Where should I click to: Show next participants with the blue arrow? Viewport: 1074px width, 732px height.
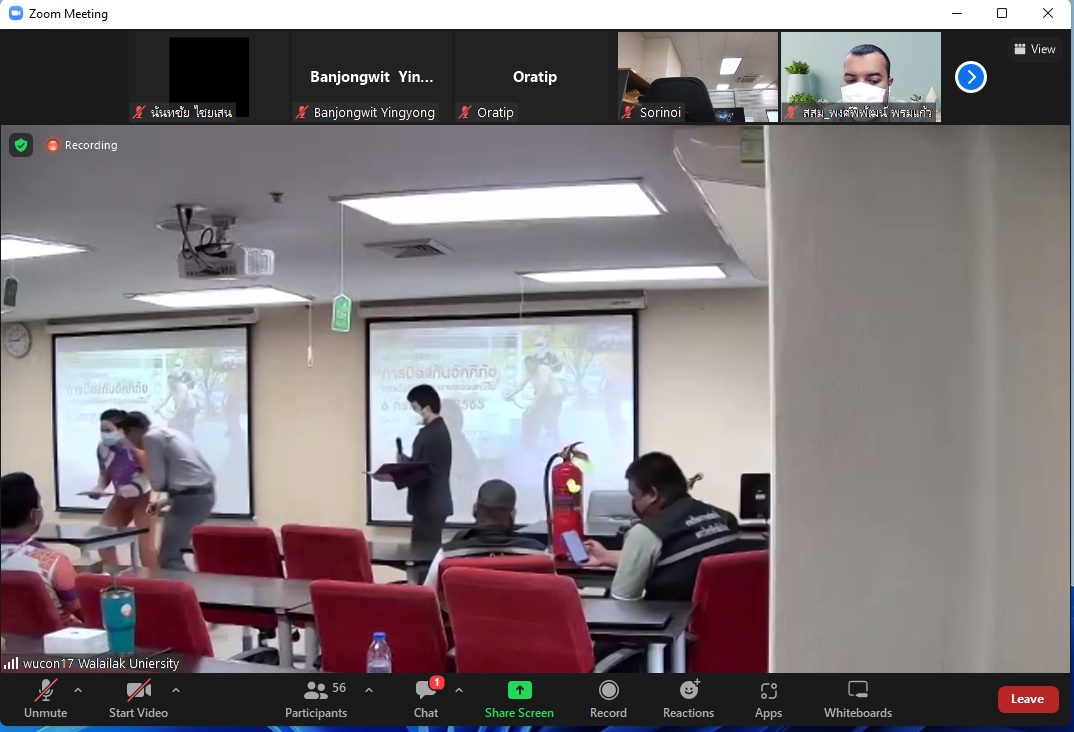(970, 77)
